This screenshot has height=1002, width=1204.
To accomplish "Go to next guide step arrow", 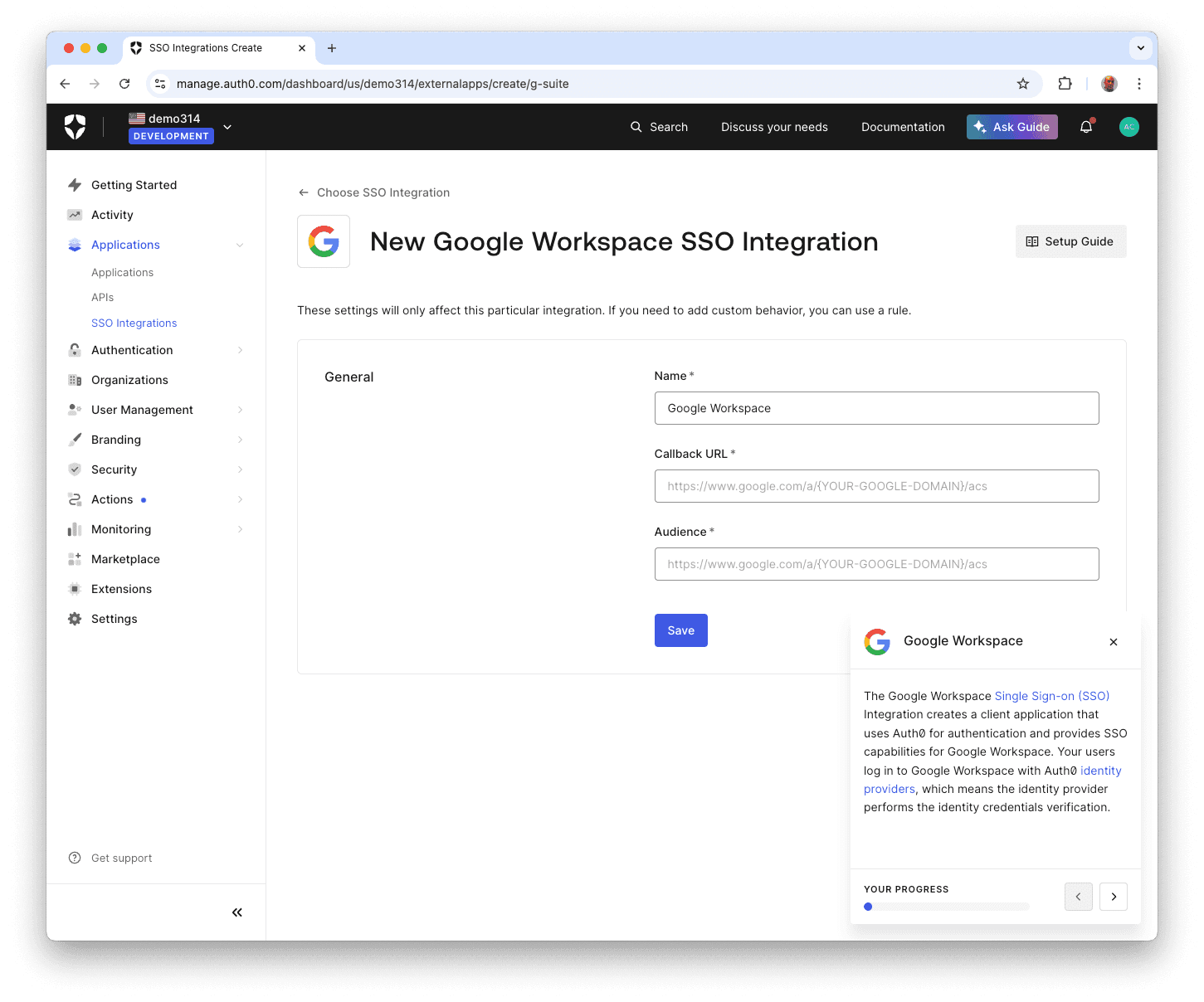I will [x=1114, y=897].
